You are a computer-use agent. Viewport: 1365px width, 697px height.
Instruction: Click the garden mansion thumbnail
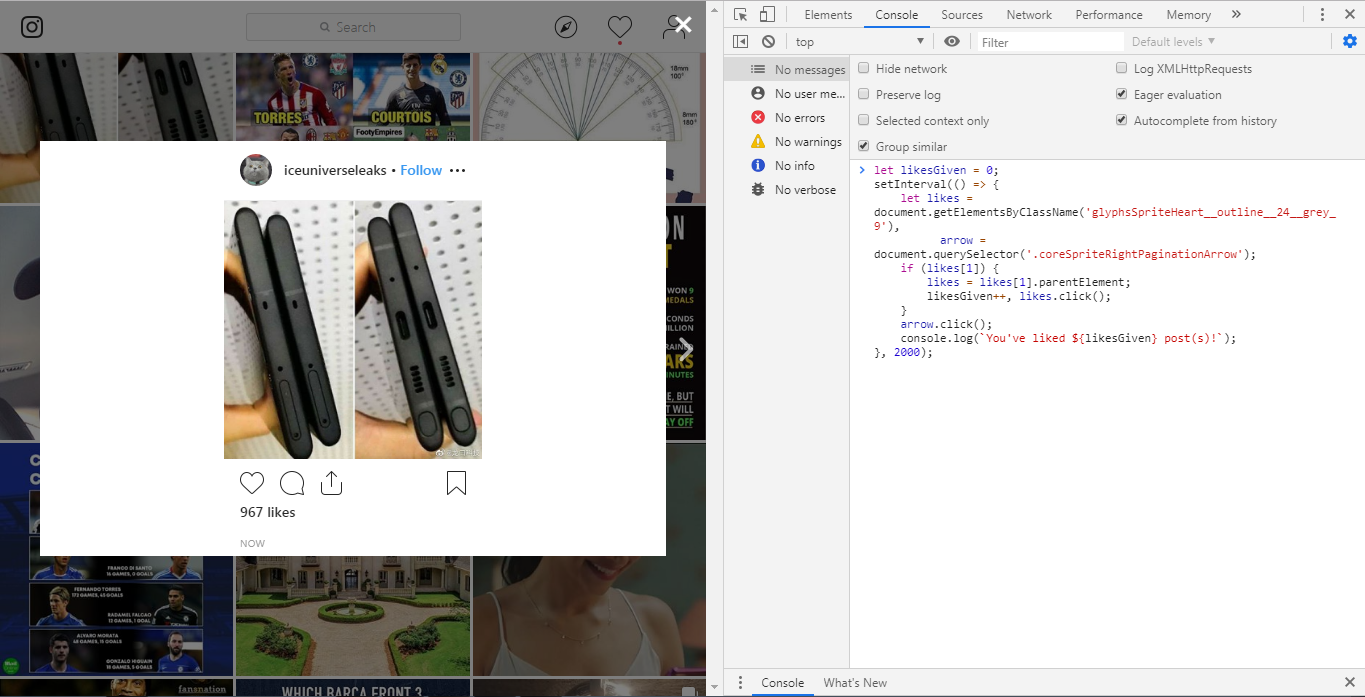[352, 616]
